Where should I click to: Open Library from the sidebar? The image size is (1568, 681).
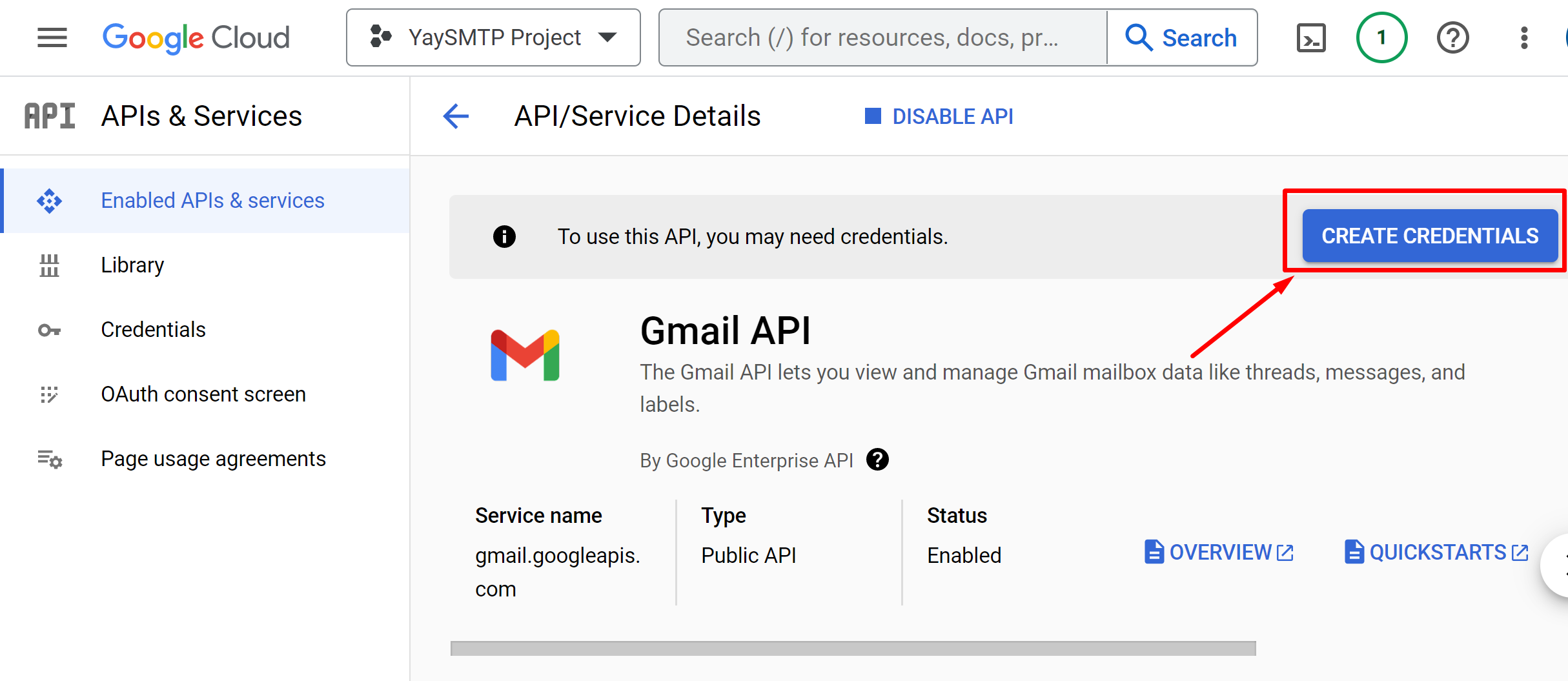point(132,265)
